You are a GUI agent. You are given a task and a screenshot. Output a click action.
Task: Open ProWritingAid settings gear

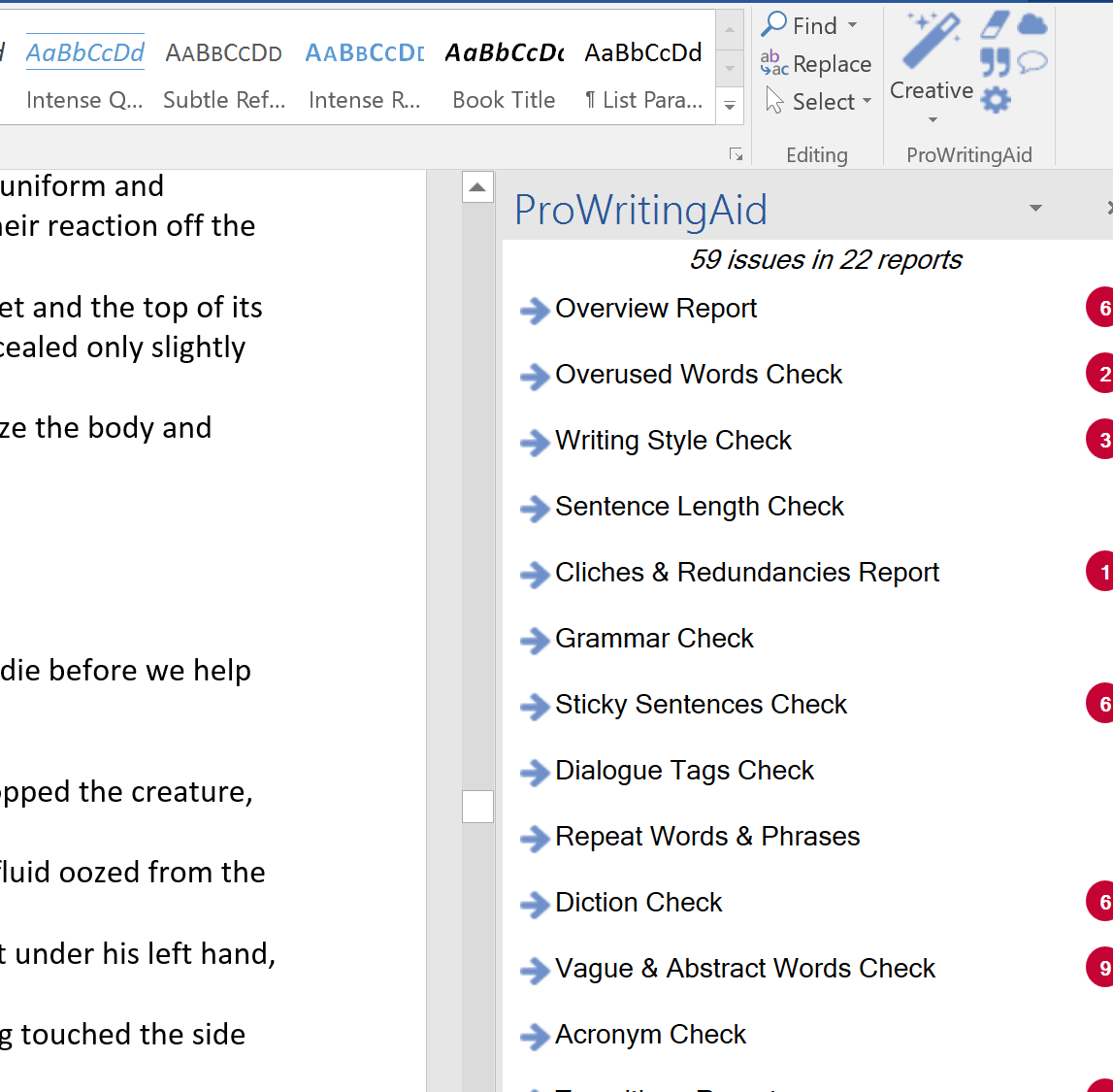pos(996,99)
